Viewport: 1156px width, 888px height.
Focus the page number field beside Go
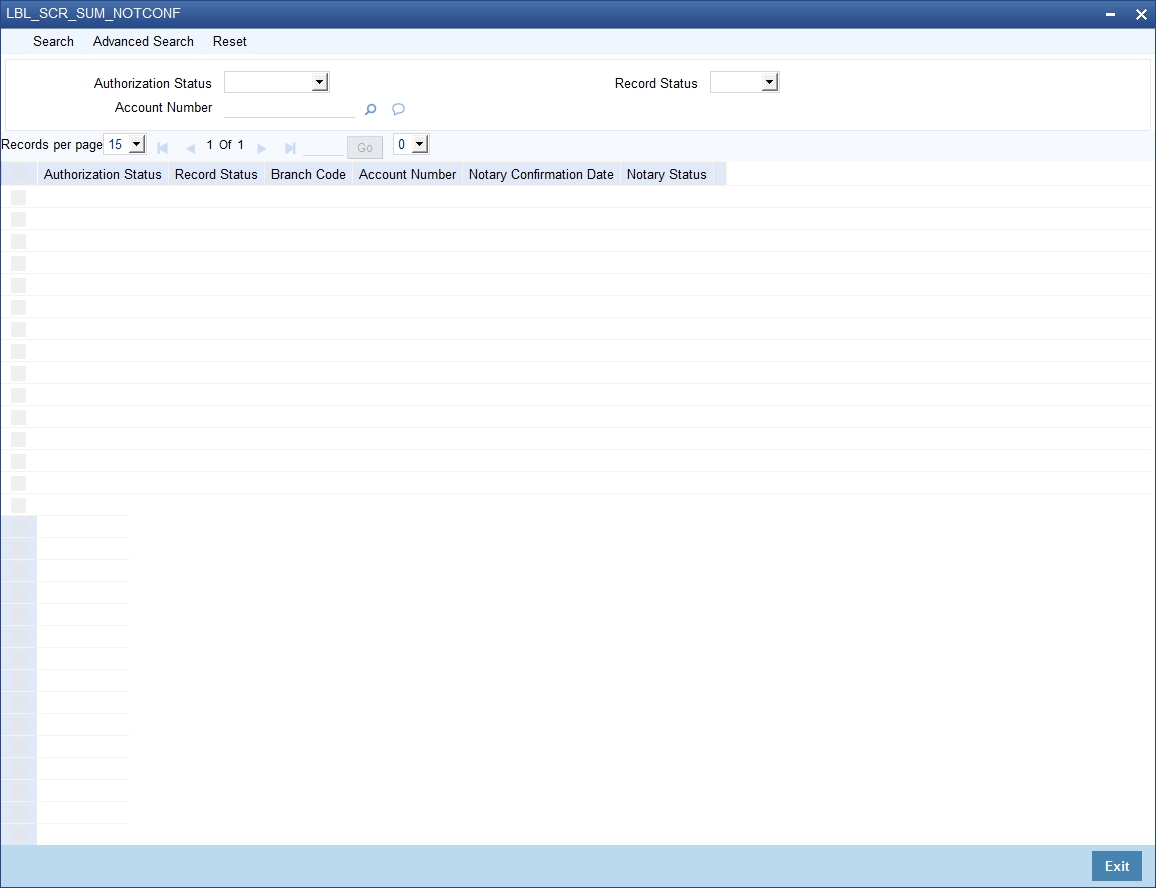[x=324, y=147]
